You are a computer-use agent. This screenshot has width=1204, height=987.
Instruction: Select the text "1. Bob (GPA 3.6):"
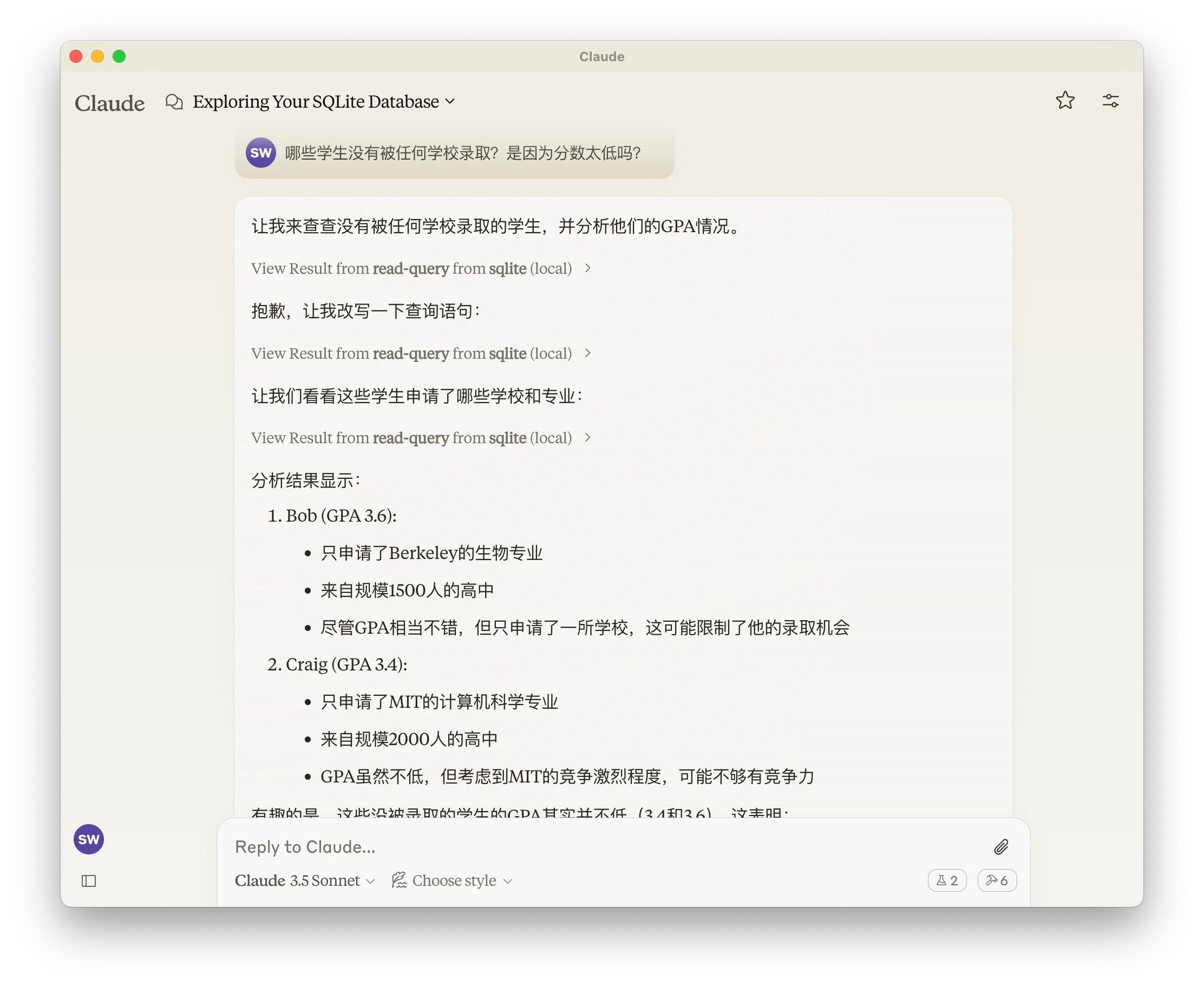click(x=332, y=516)
